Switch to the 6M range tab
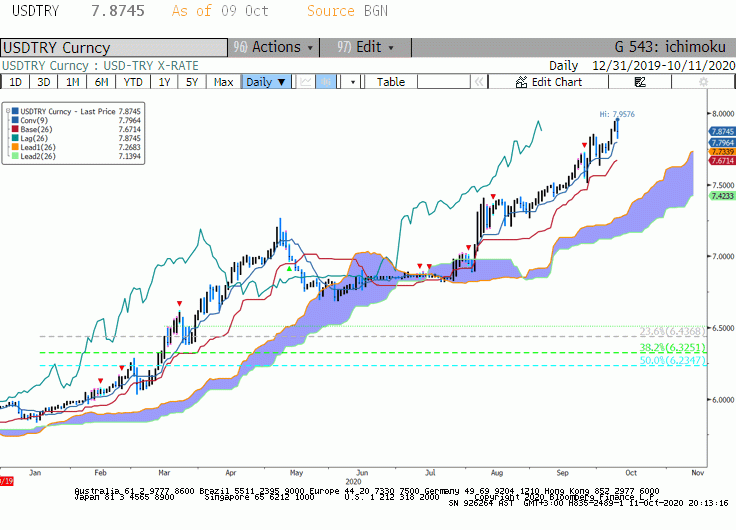Screen dimensions: 736x530 [x=101, y=82]
